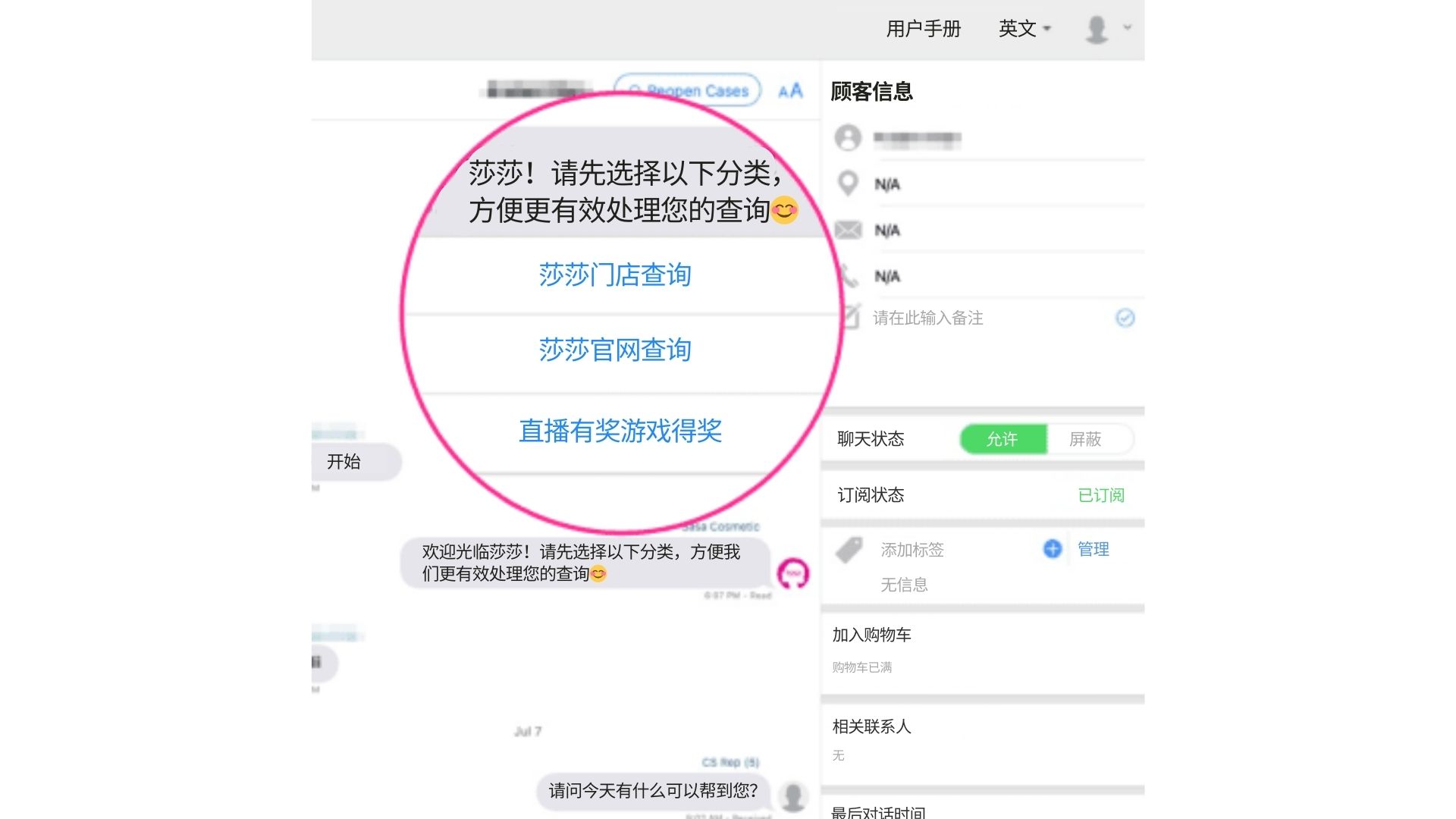Click the CS Rep grey avatar icon
1456x819 pixels.
click(x=793, y=796)
